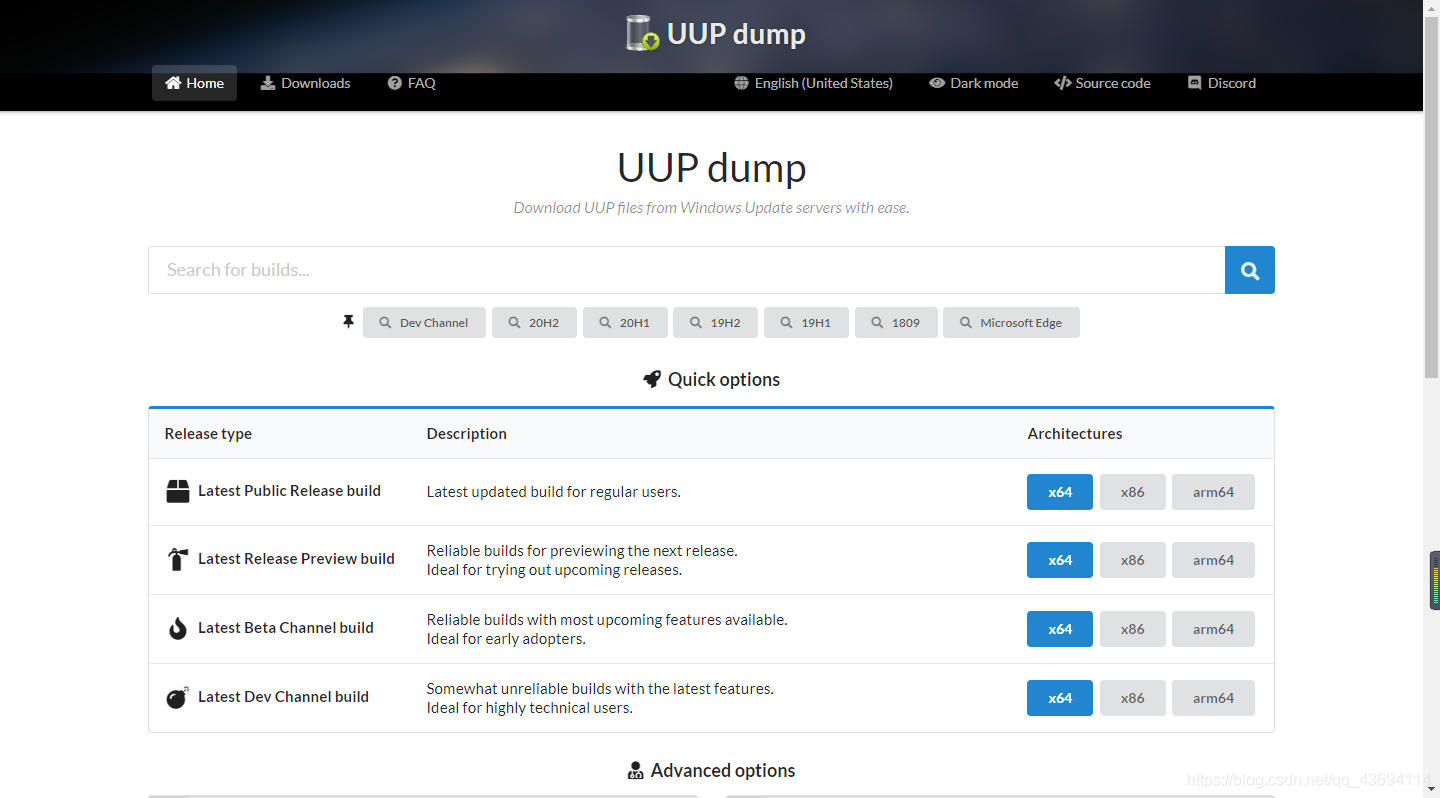This screenshot has height=798, width=1440.
Task: Select the 19H1 quick search tag
Action: pos(806,323)
